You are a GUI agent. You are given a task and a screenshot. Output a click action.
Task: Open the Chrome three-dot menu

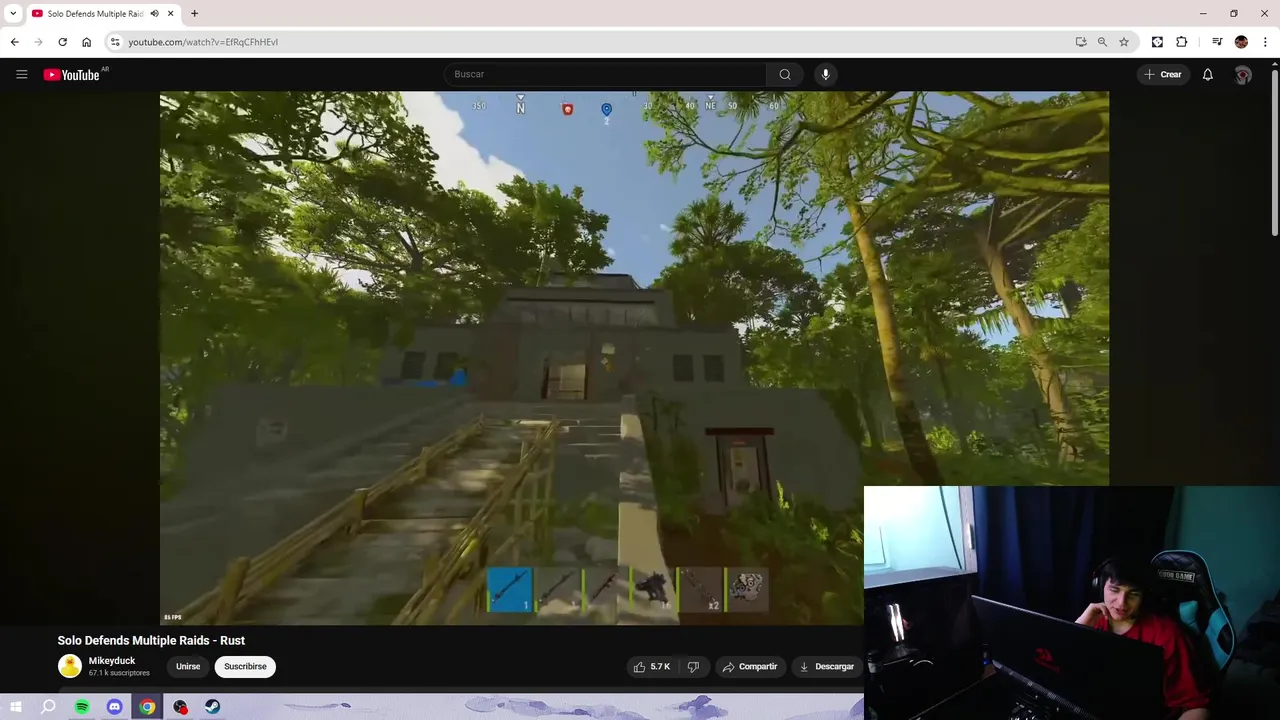(1265, 42)
